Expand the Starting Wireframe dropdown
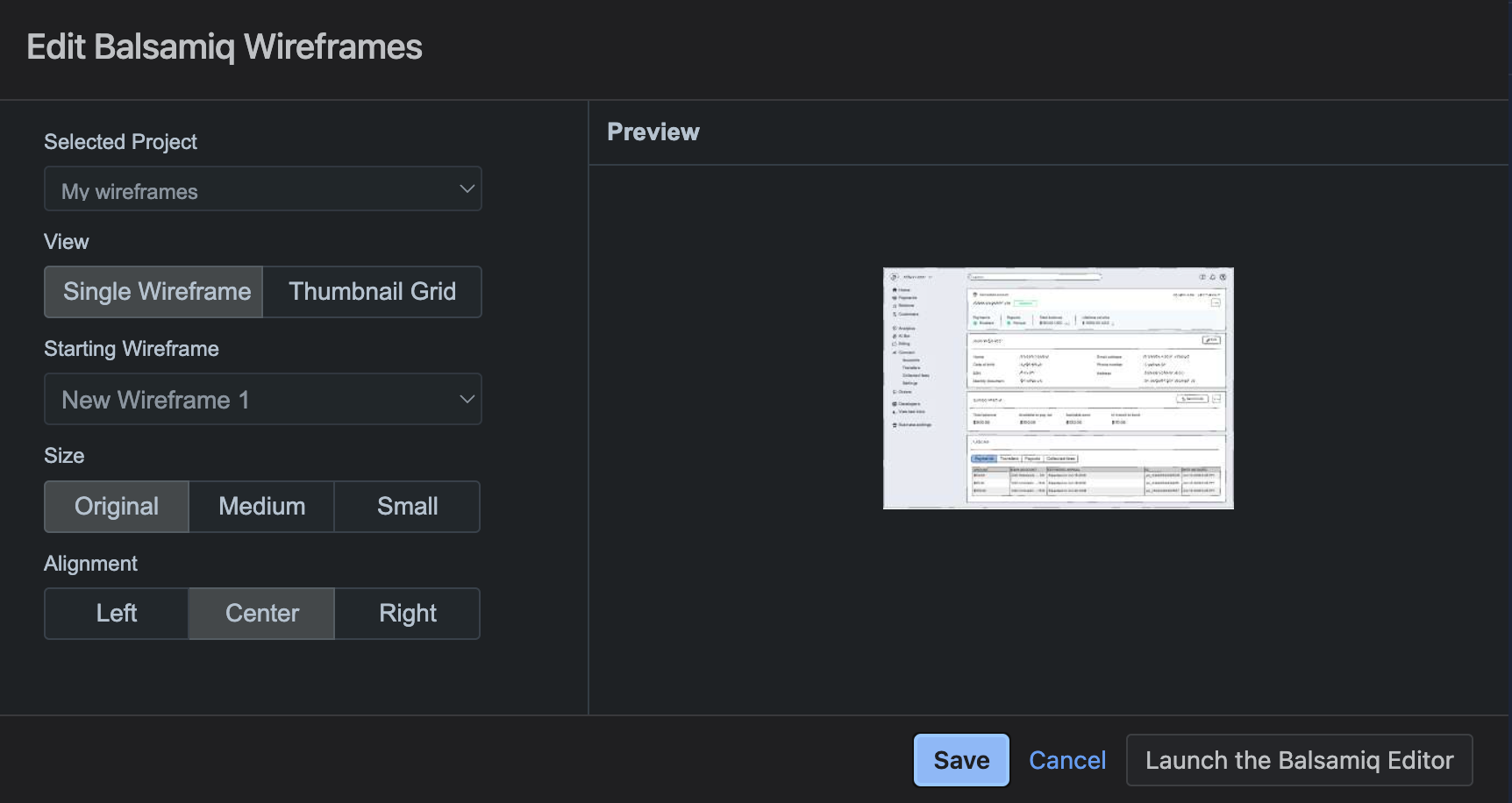The height and width of the screenshot is (803, 1512). (x=263, y=400)
